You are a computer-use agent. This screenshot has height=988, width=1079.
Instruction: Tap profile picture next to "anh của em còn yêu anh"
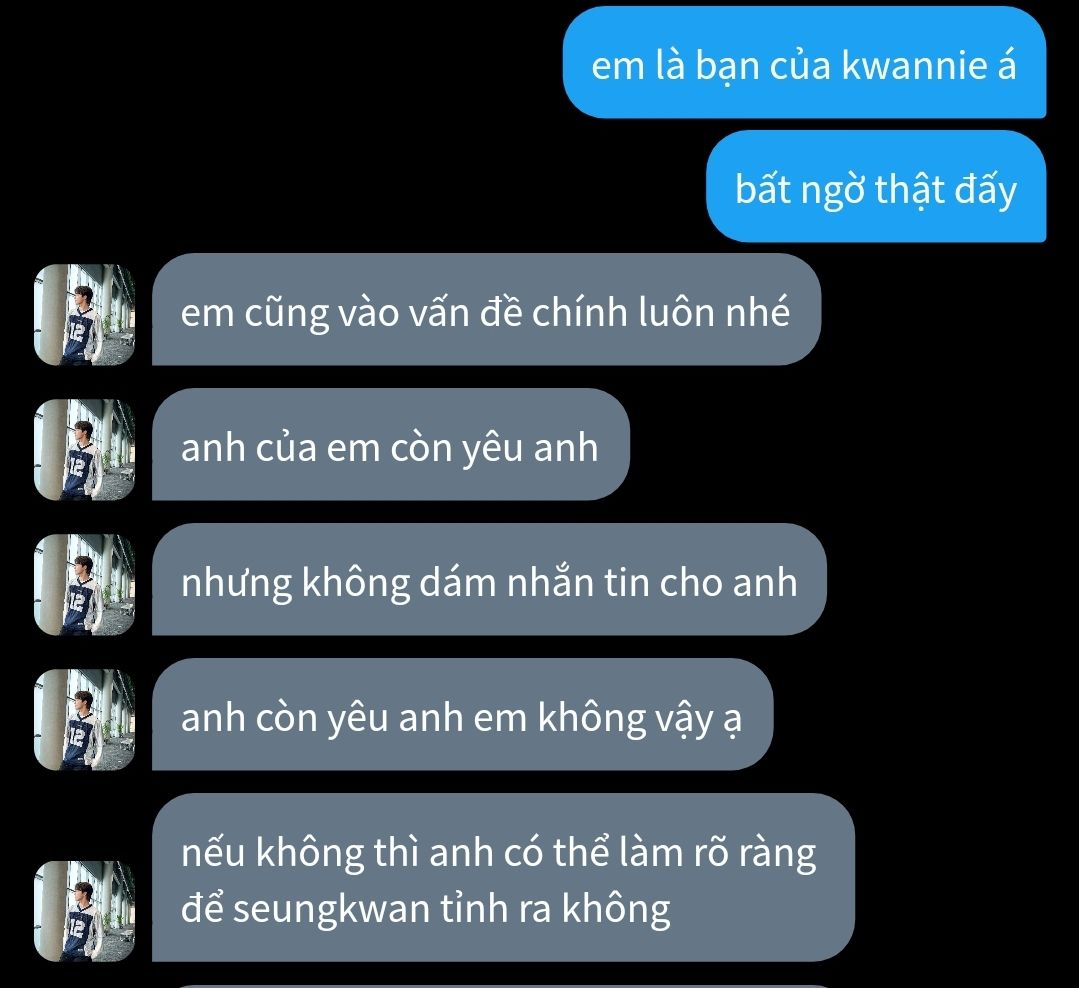click(x=85, y=449)
